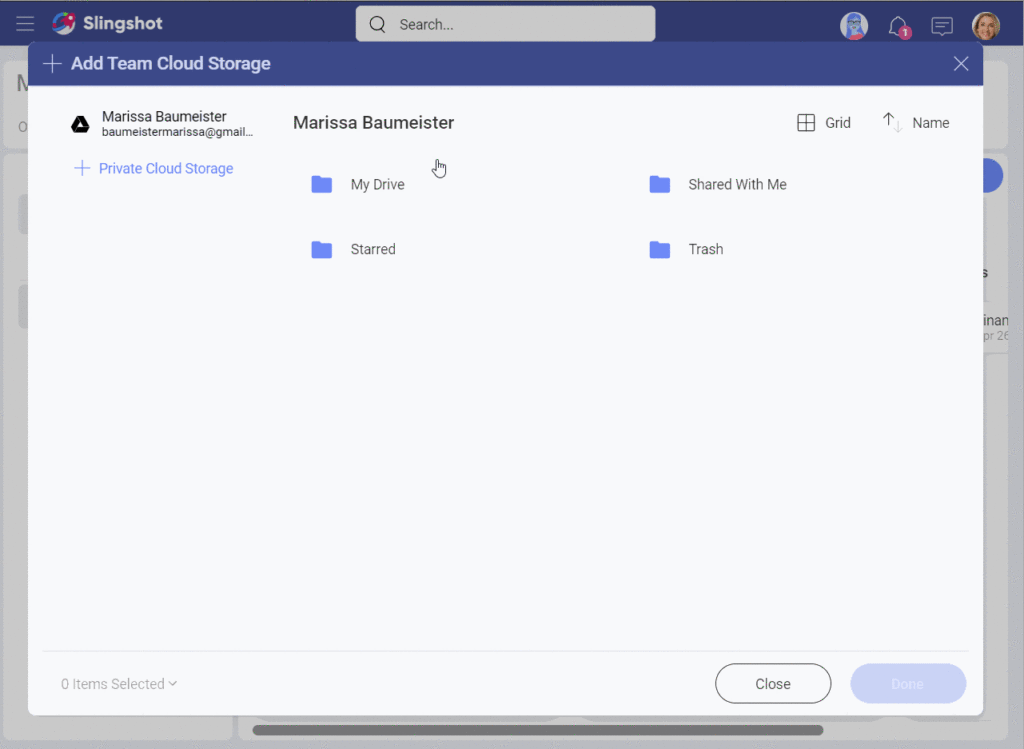Open the user profile photo

click(x=985, y=26)
